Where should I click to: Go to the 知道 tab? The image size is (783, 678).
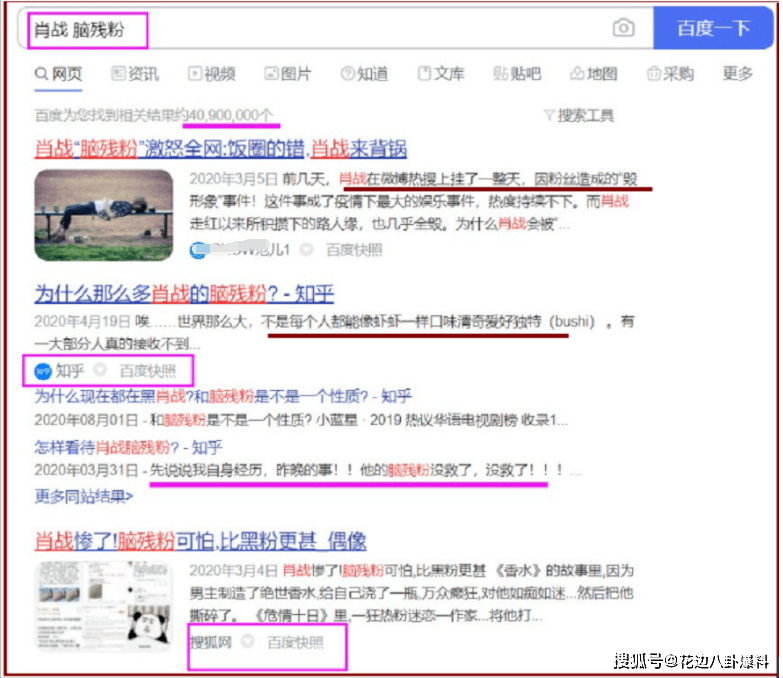(364, 74)
